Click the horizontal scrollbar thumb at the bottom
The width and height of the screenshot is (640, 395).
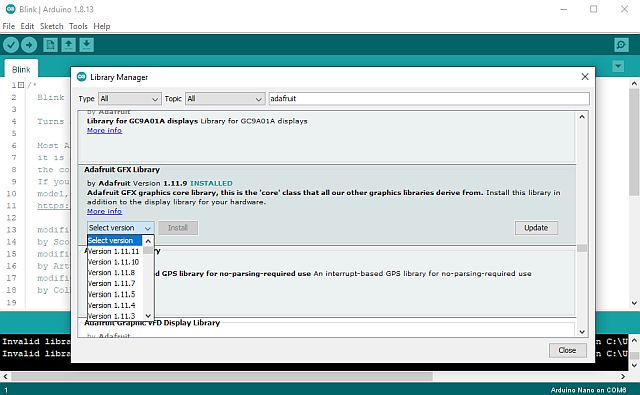click(222, 376)
